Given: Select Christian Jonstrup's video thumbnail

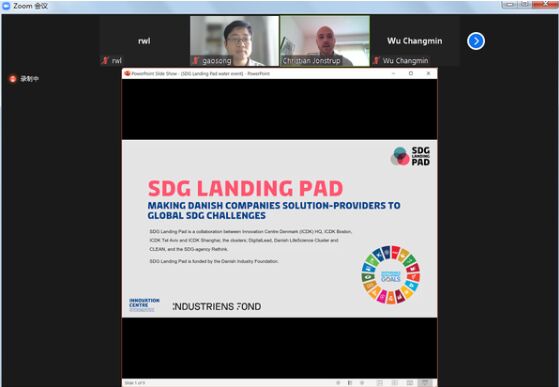Looking at the screenshot, I should [325, 41].
